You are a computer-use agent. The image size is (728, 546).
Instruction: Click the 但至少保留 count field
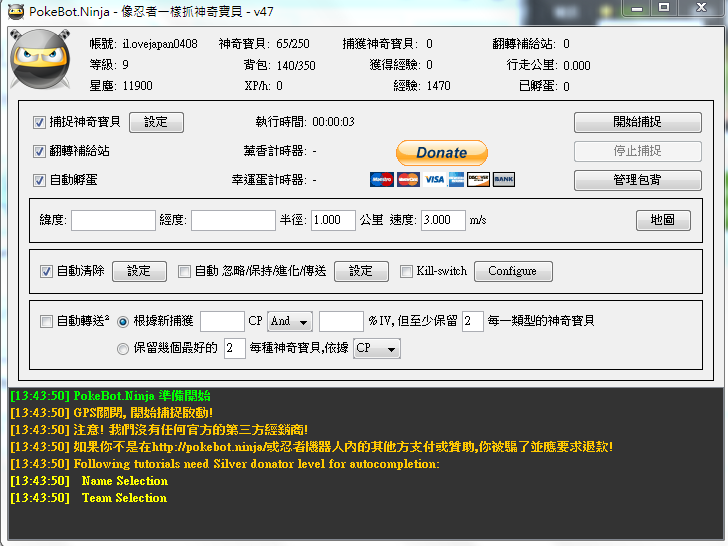click(473, 321)
